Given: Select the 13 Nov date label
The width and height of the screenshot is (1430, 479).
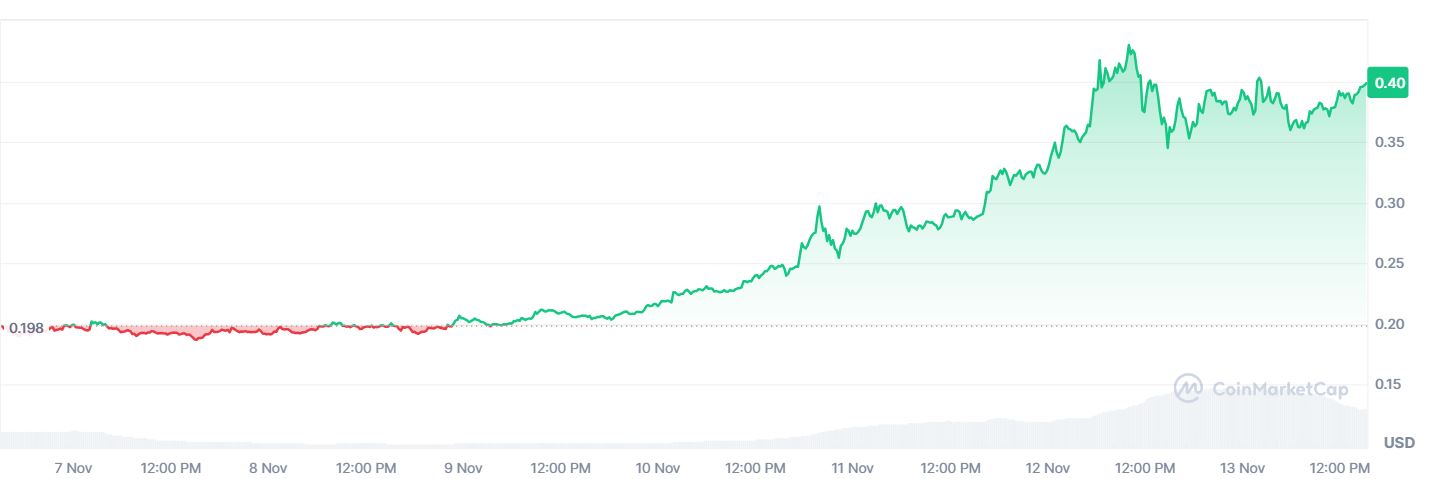Looking at the screenshot, I should pos(1244,467).
